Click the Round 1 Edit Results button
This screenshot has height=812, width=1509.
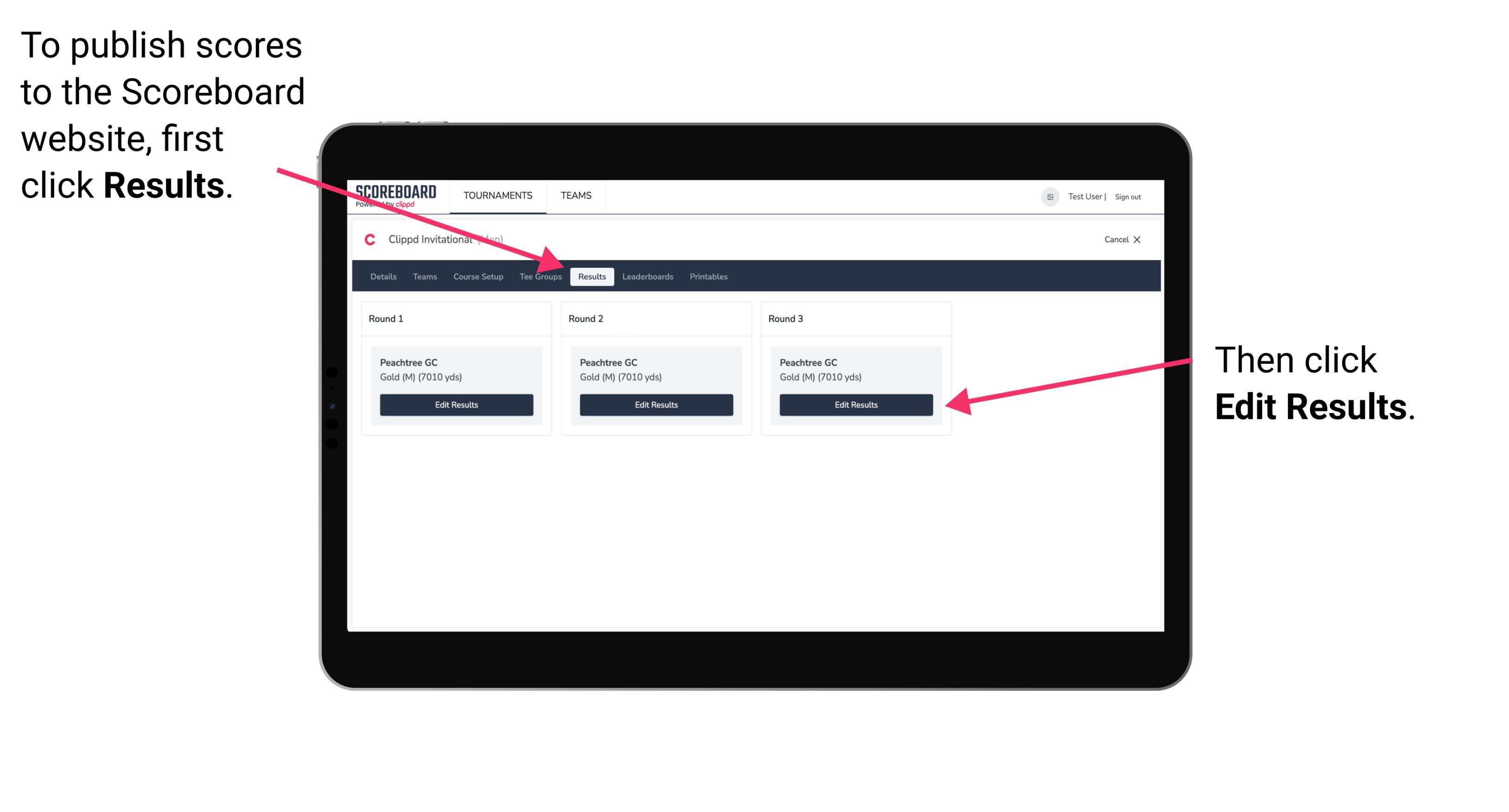click(x=457, y=405)
